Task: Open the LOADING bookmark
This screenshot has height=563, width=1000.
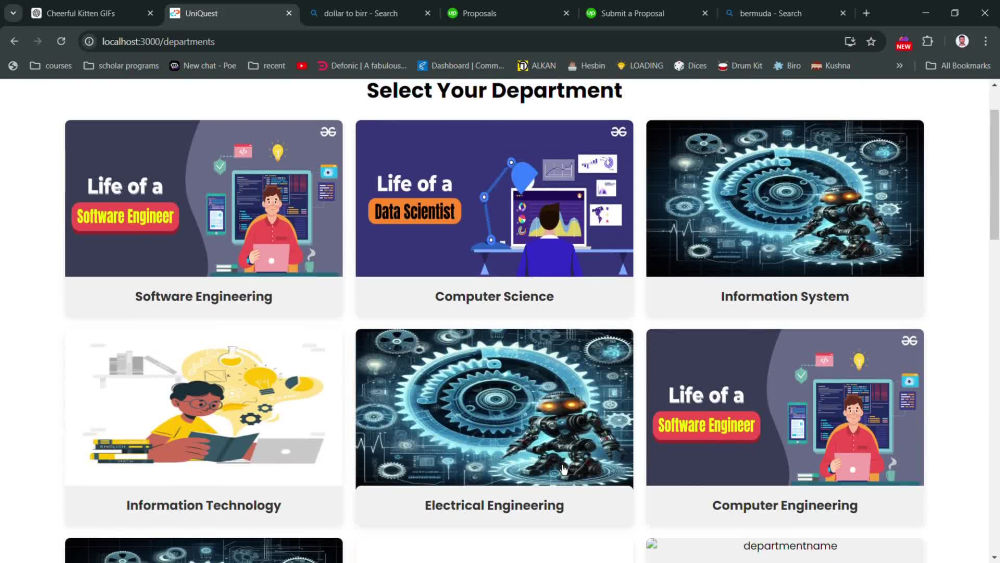Action: point(640,66)
